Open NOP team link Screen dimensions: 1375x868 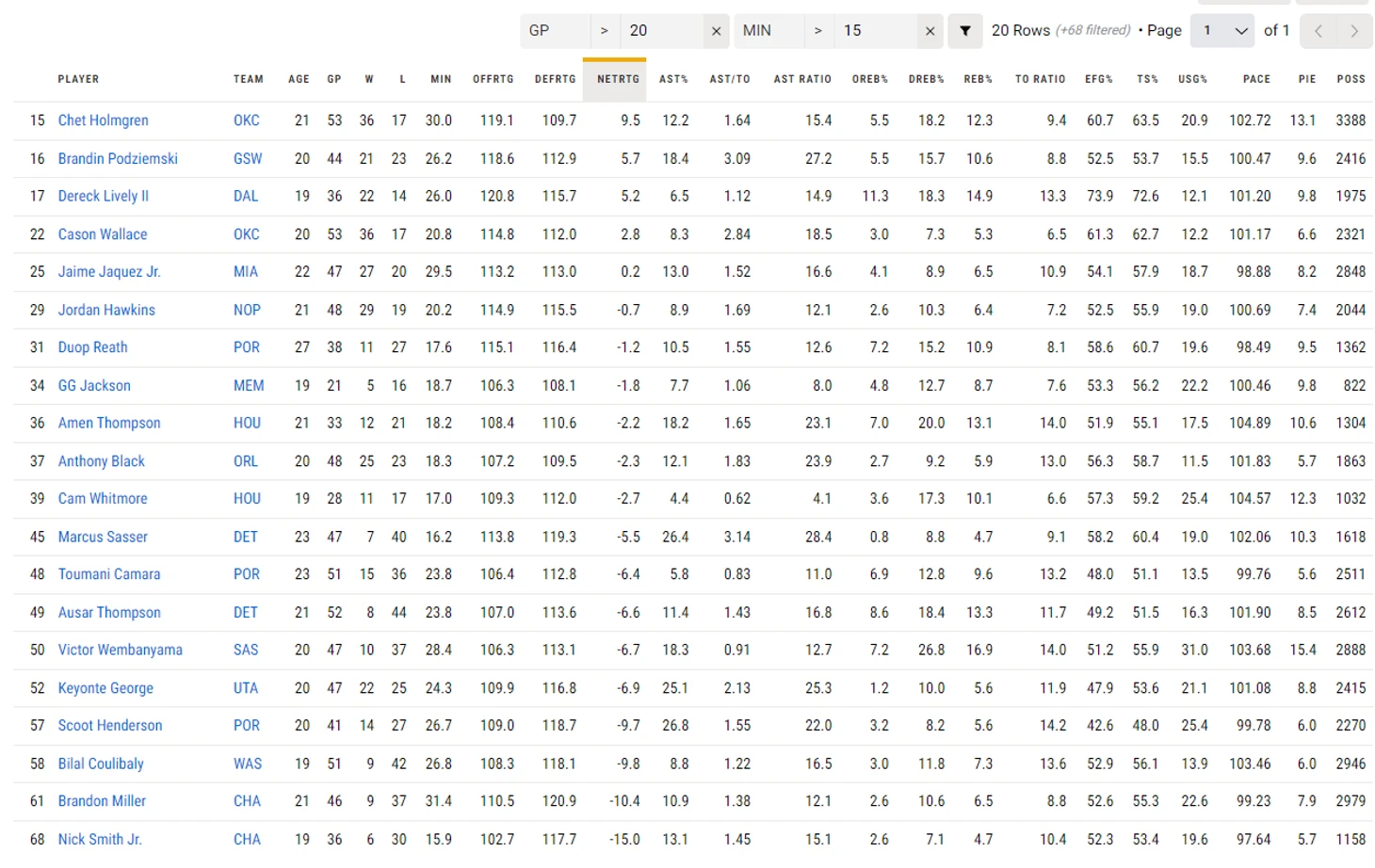point(247,310)
